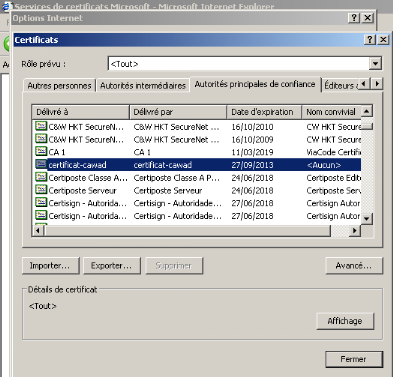Click the left arrow of the horizontal scrollbar

pos(38,230)
